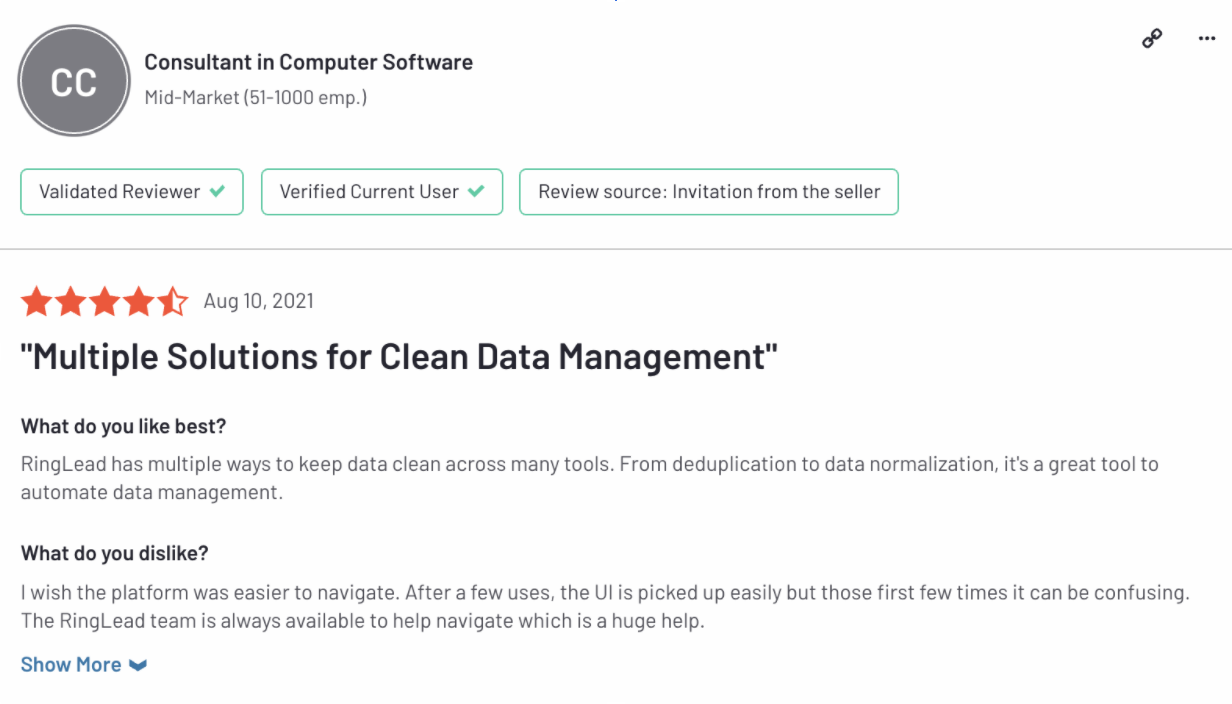This screenshot has width=1232, height=704.
Task: Click the Mid-Market (51-1000 emp.) company size text
Action: 255,98
